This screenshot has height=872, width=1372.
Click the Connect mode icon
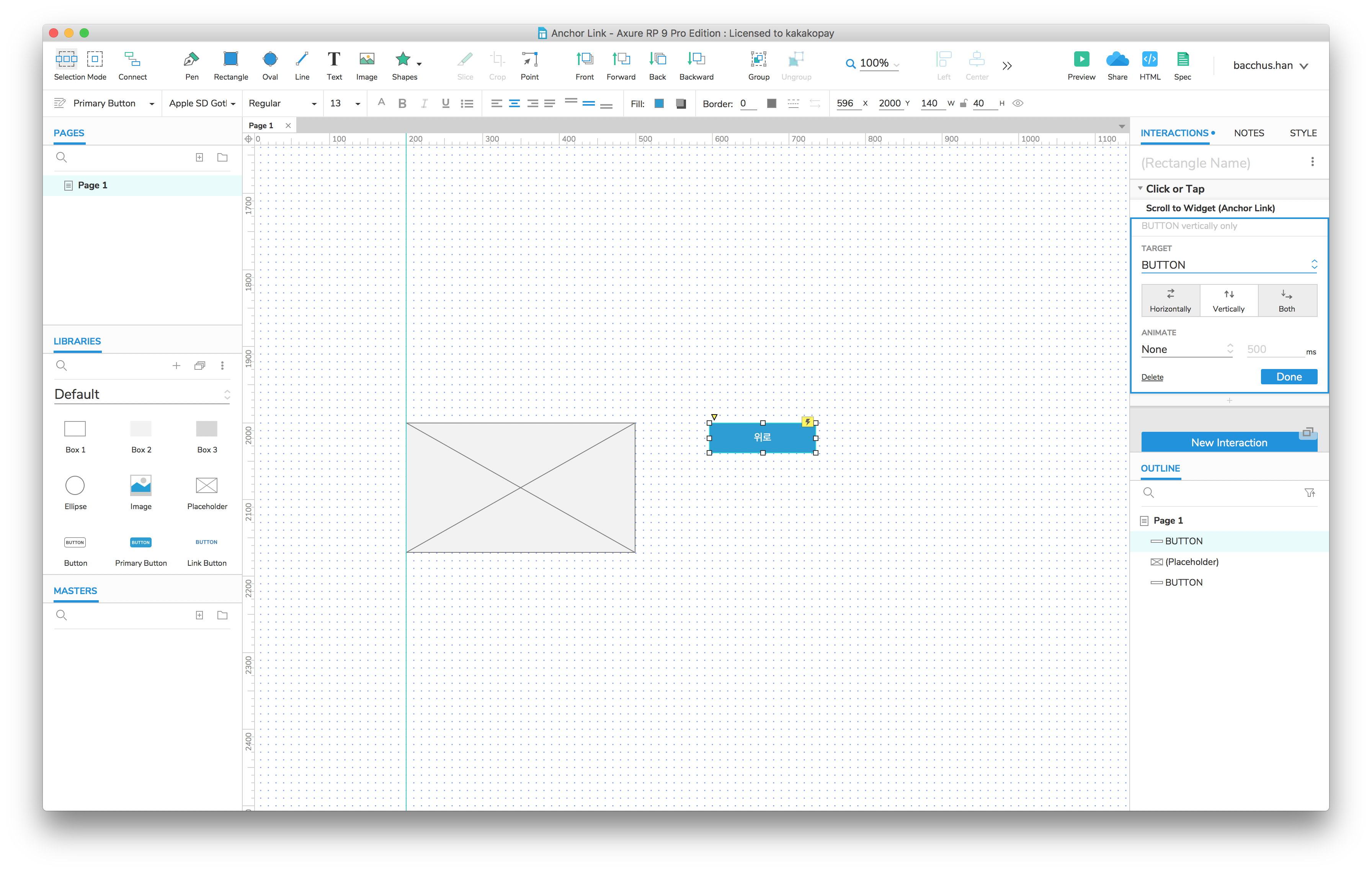click(x=132, y=59)
